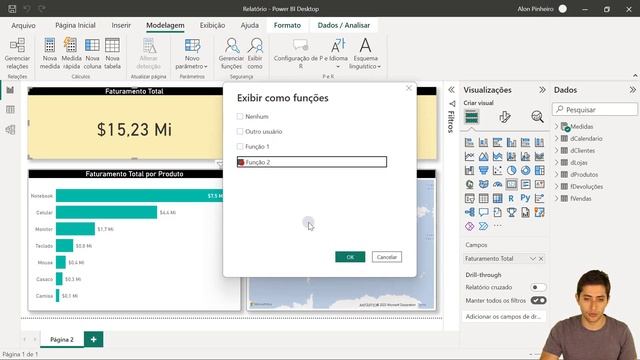This screenshot has height=360, width=640.
Task: Open the Inserir tab
Action: click(121, 25)
